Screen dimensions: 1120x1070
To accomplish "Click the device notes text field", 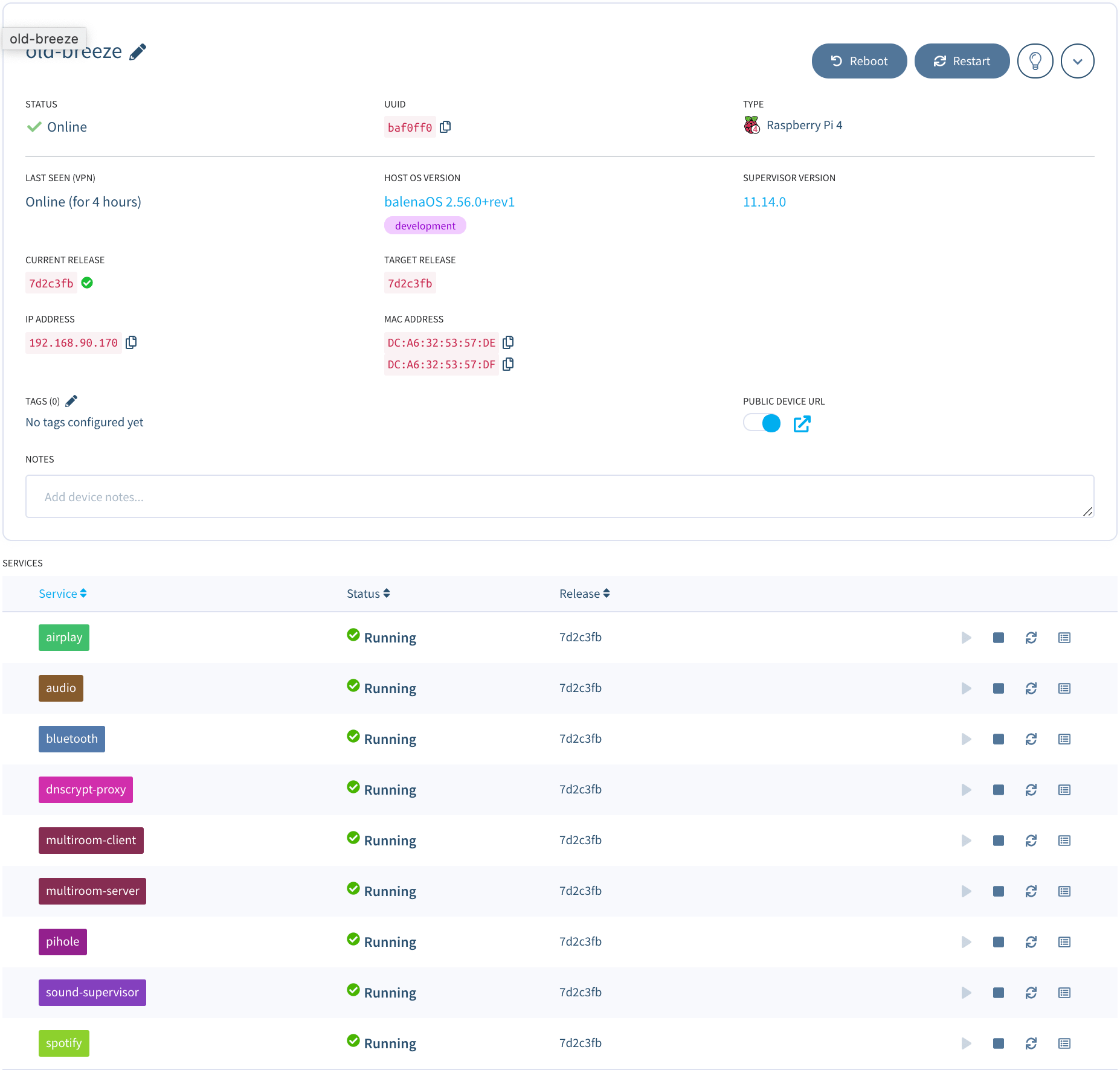I will [x=559, y=496].
